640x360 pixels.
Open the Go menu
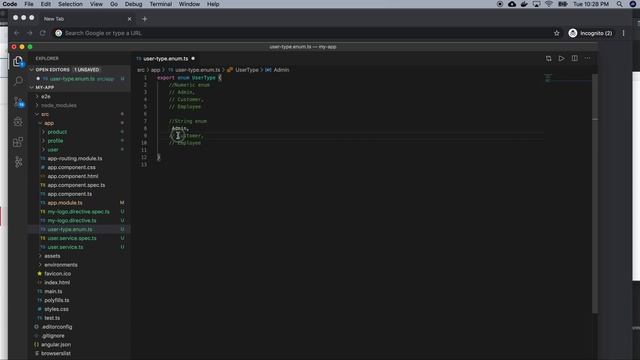pyautogui.click(x=114, y=4)
